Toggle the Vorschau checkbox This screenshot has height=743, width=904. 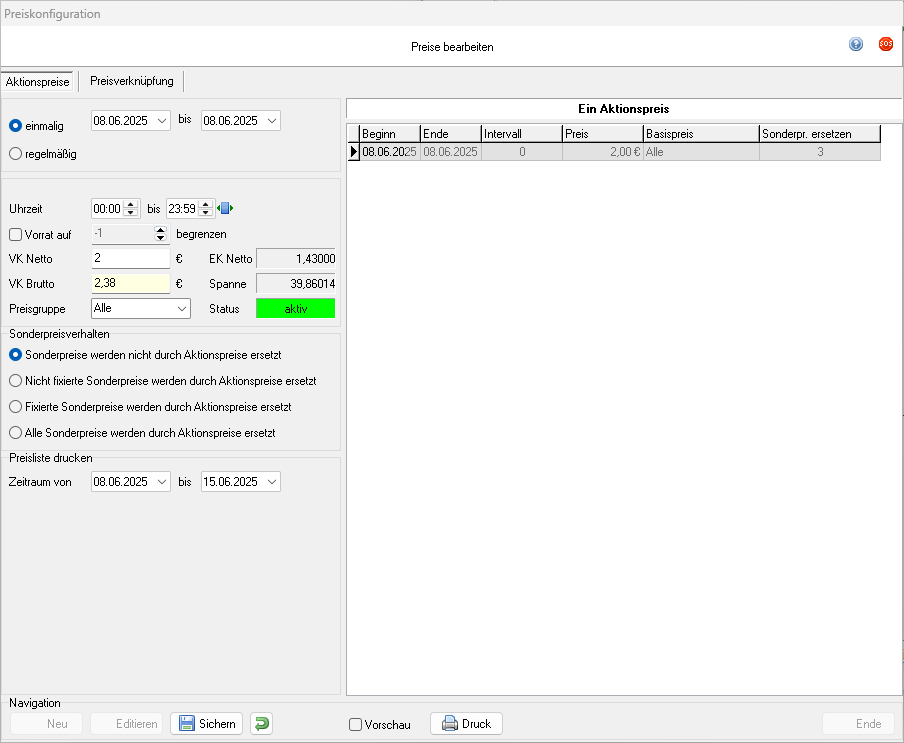click(x=355, y=725)
